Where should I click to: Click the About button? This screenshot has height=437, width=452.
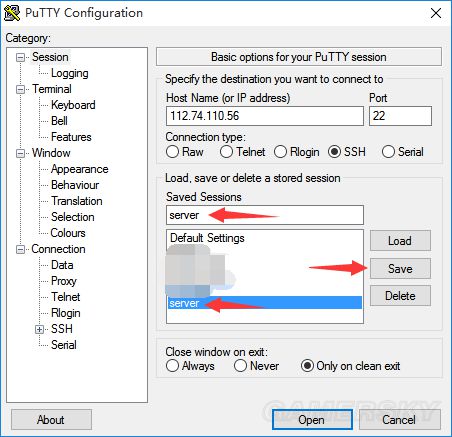click(x=51, y=420)
